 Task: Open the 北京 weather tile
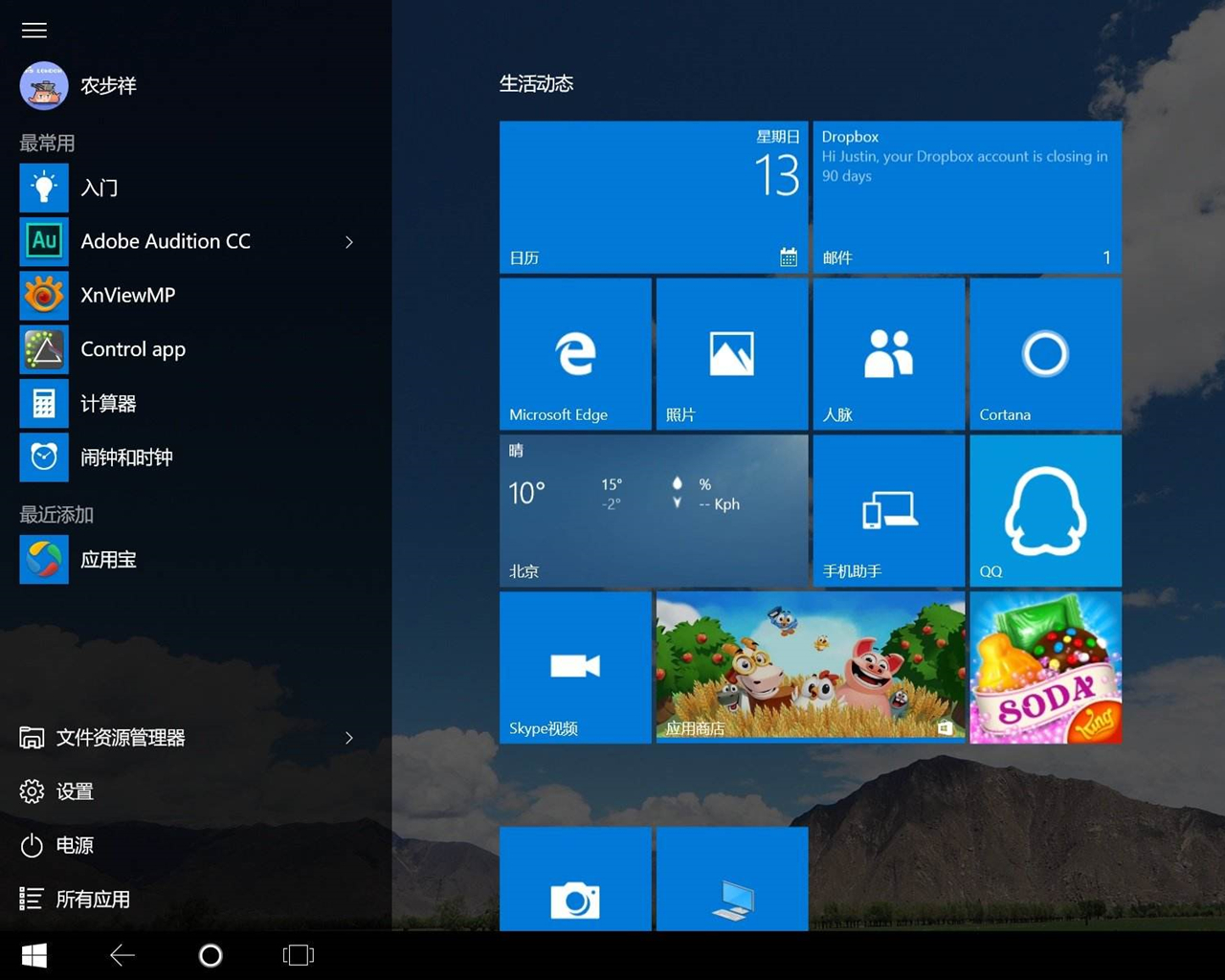pos(654,510)
